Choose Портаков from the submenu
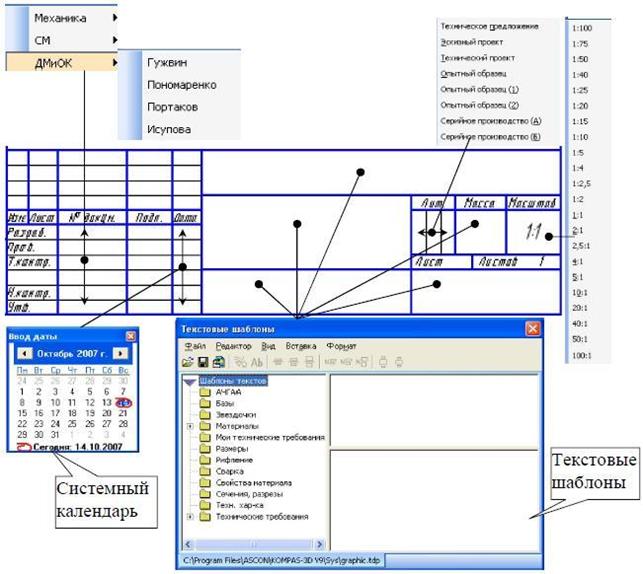Image resolution: width=643 pixels, height=574 pixels. click(x=172, y=107)
